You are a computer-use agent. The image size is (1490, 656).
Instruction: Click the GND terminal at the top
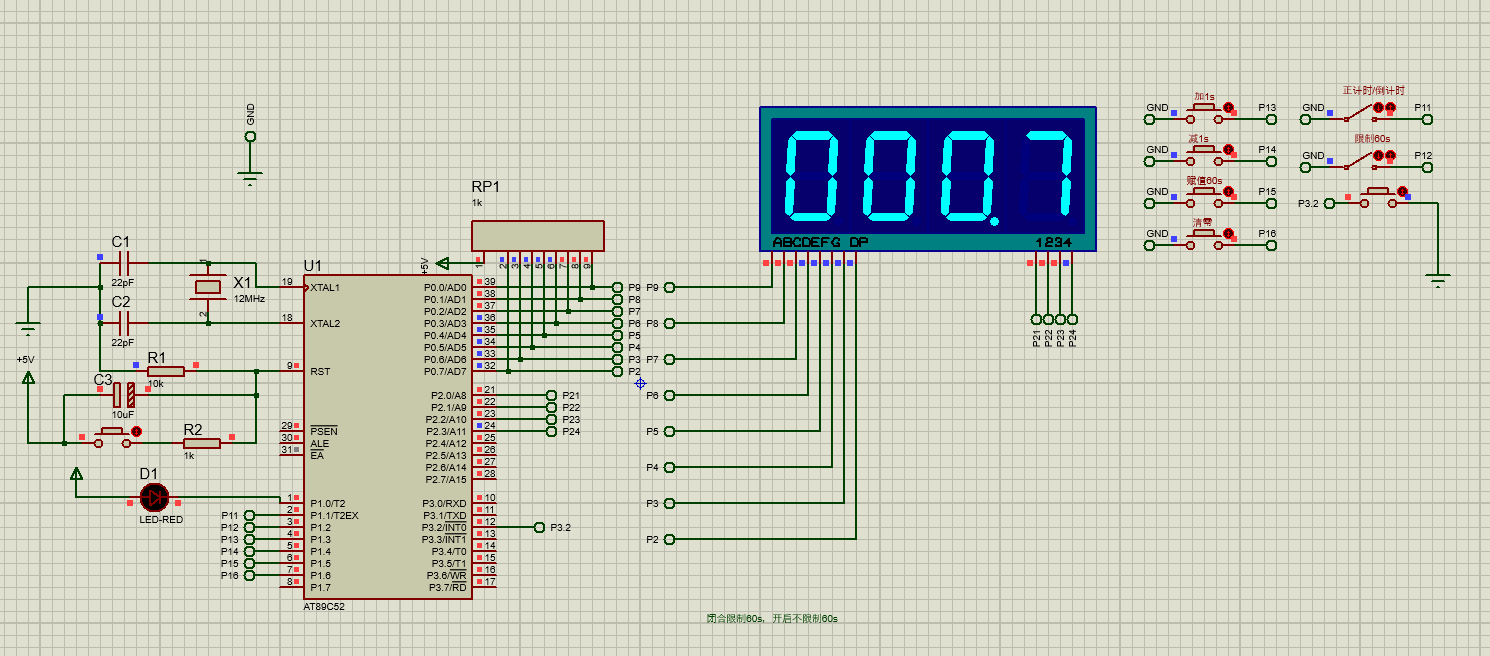pyautogui.click(x=250, y=136)
